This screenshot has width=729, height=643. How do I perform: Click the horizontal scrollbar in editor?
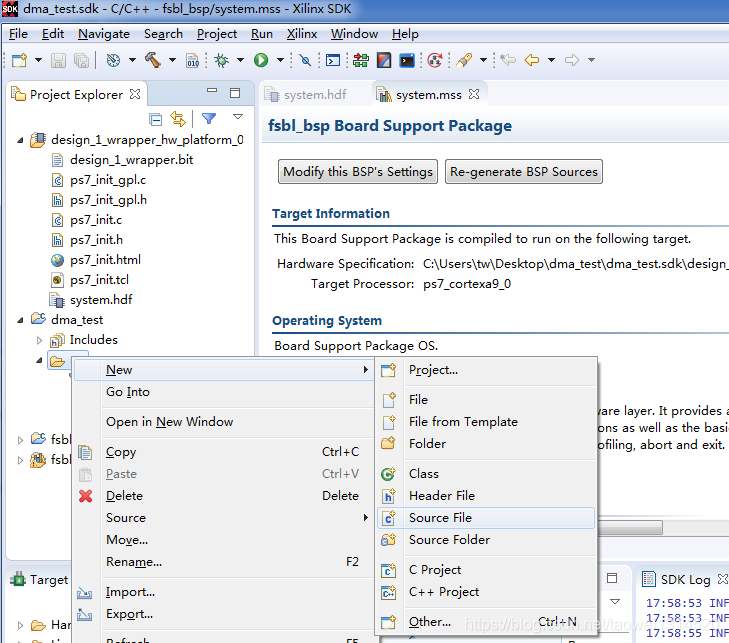click(x=630, y=528)
